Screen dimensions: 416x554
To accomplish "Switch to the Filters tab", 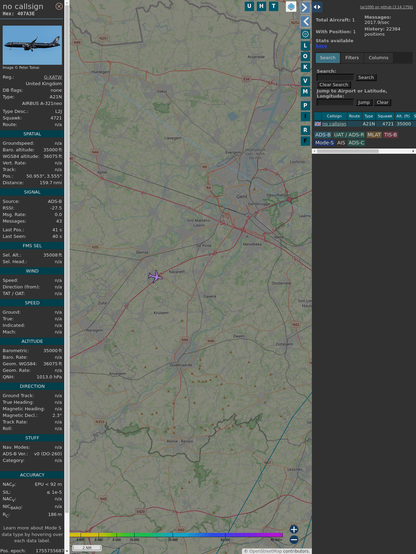I will (x=352, y=58).
